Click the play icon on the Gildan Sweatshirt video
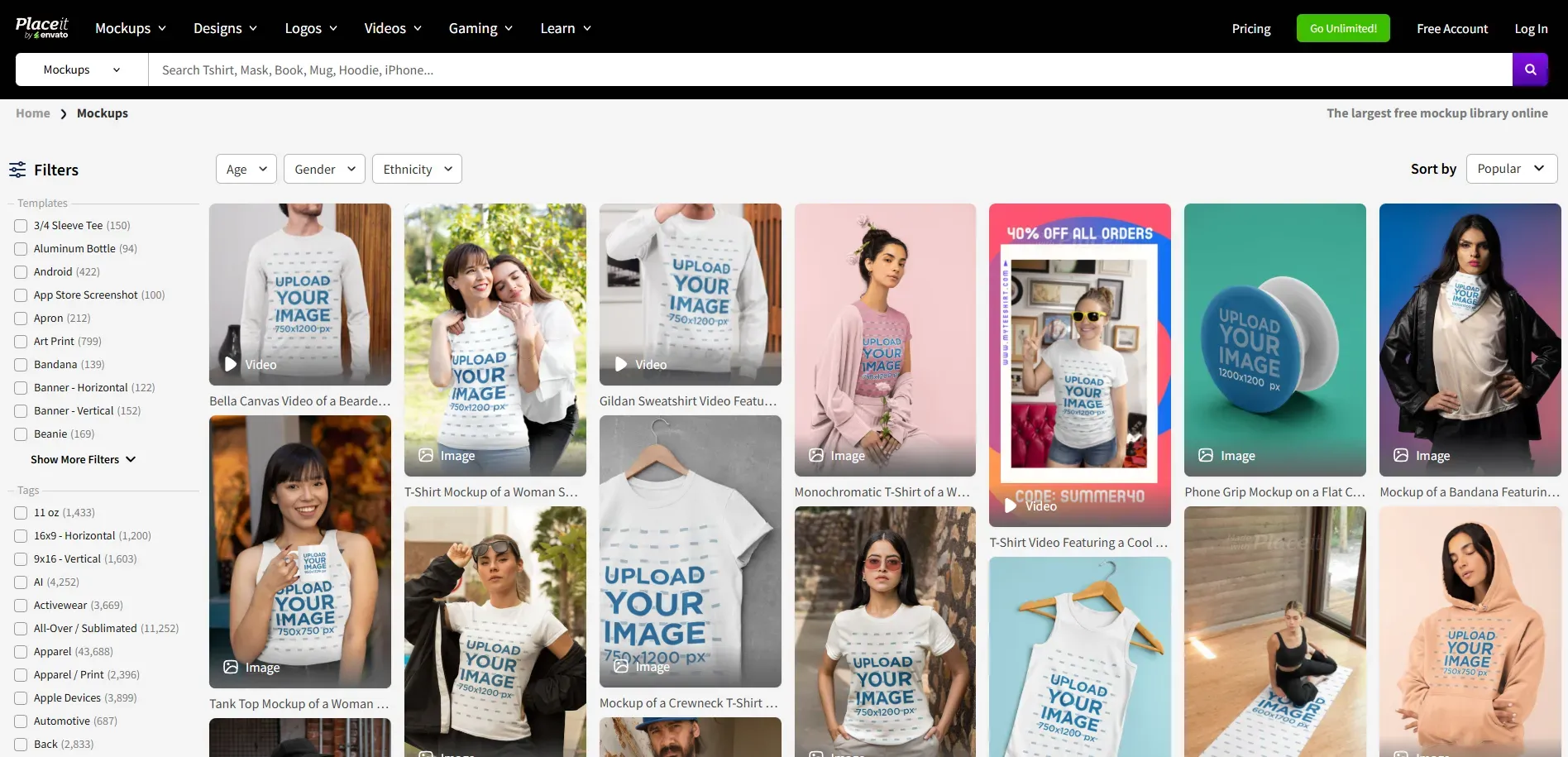1568x757 pixels. tap(620, 364)
